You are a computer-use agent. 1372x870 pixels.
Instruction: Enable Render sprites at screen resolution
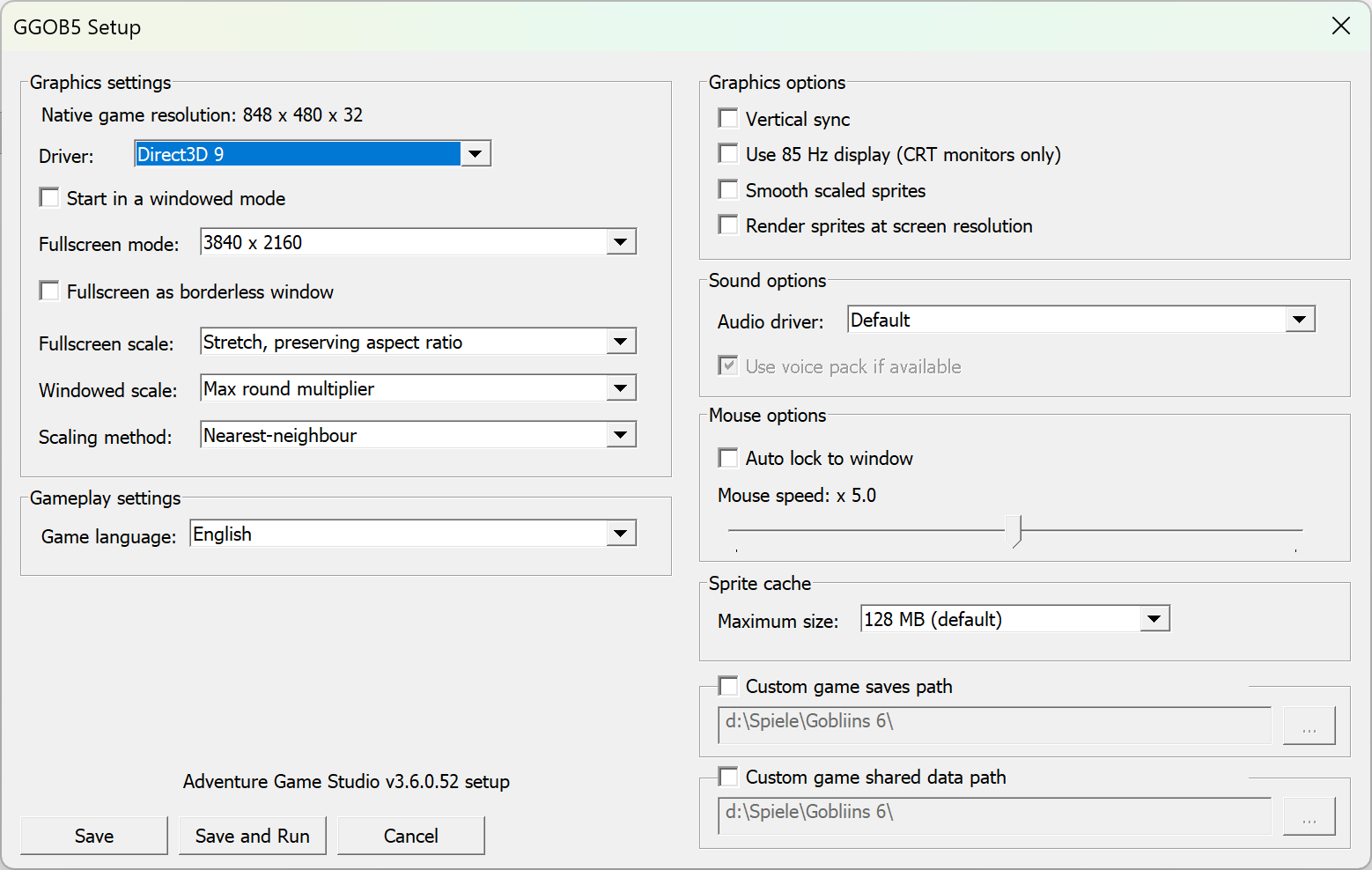point(728,225)
